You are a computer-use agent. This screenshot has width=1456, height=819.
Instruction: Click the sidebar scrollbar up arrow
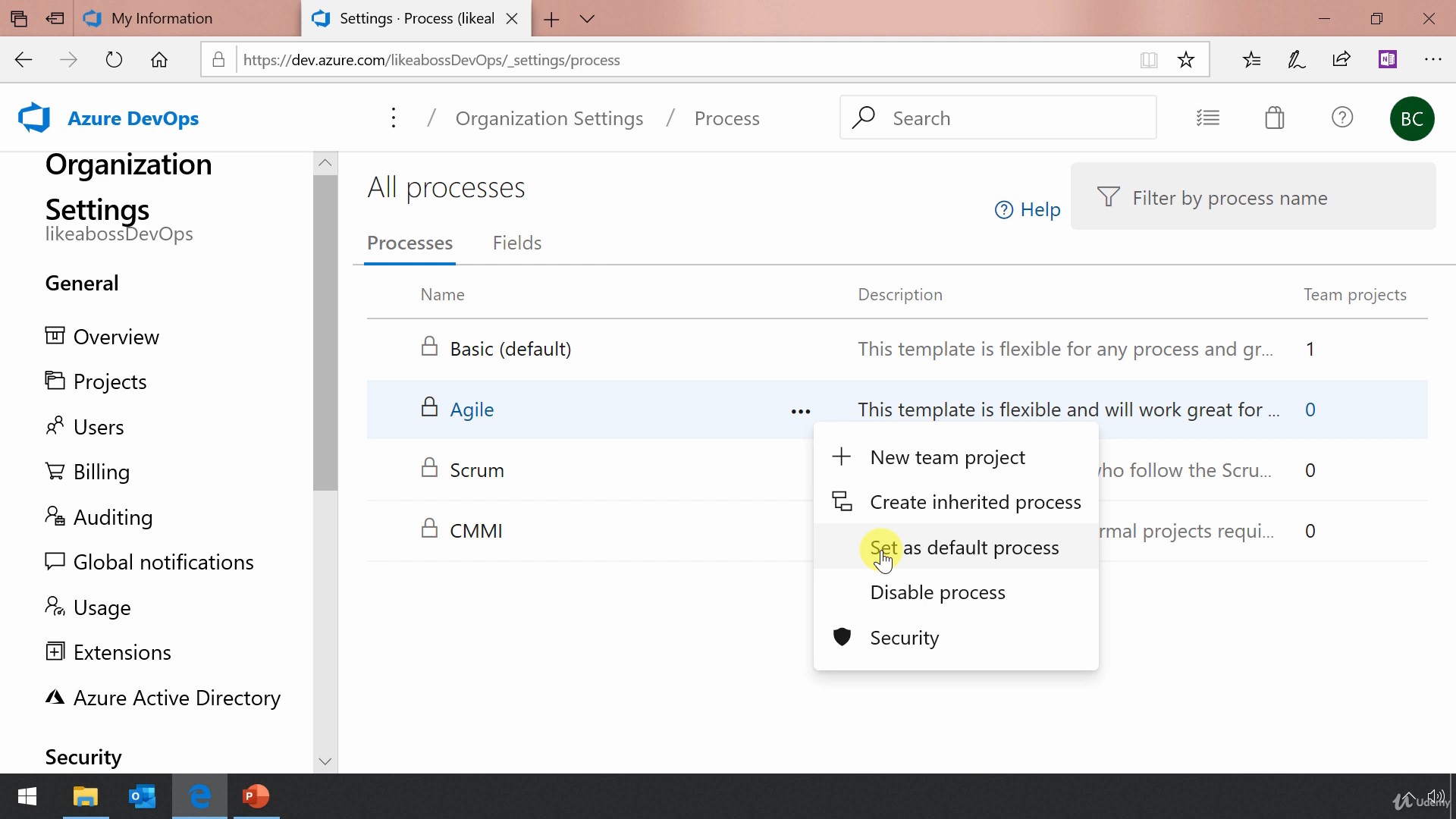325,162
